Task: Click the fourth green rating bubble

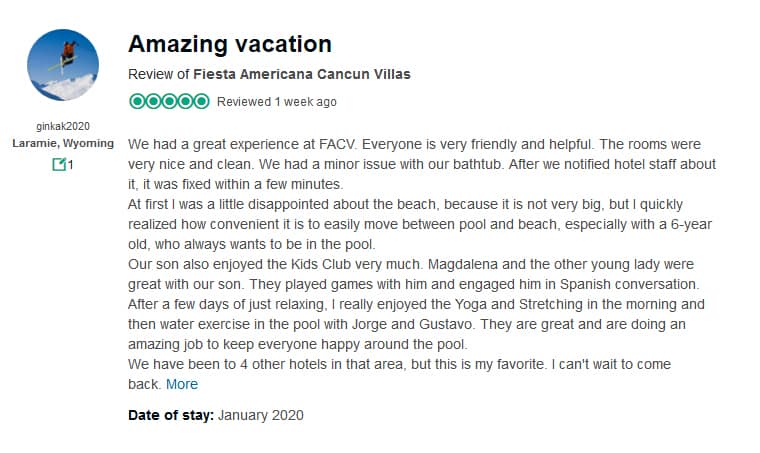Action: click(x=185, y=101)
